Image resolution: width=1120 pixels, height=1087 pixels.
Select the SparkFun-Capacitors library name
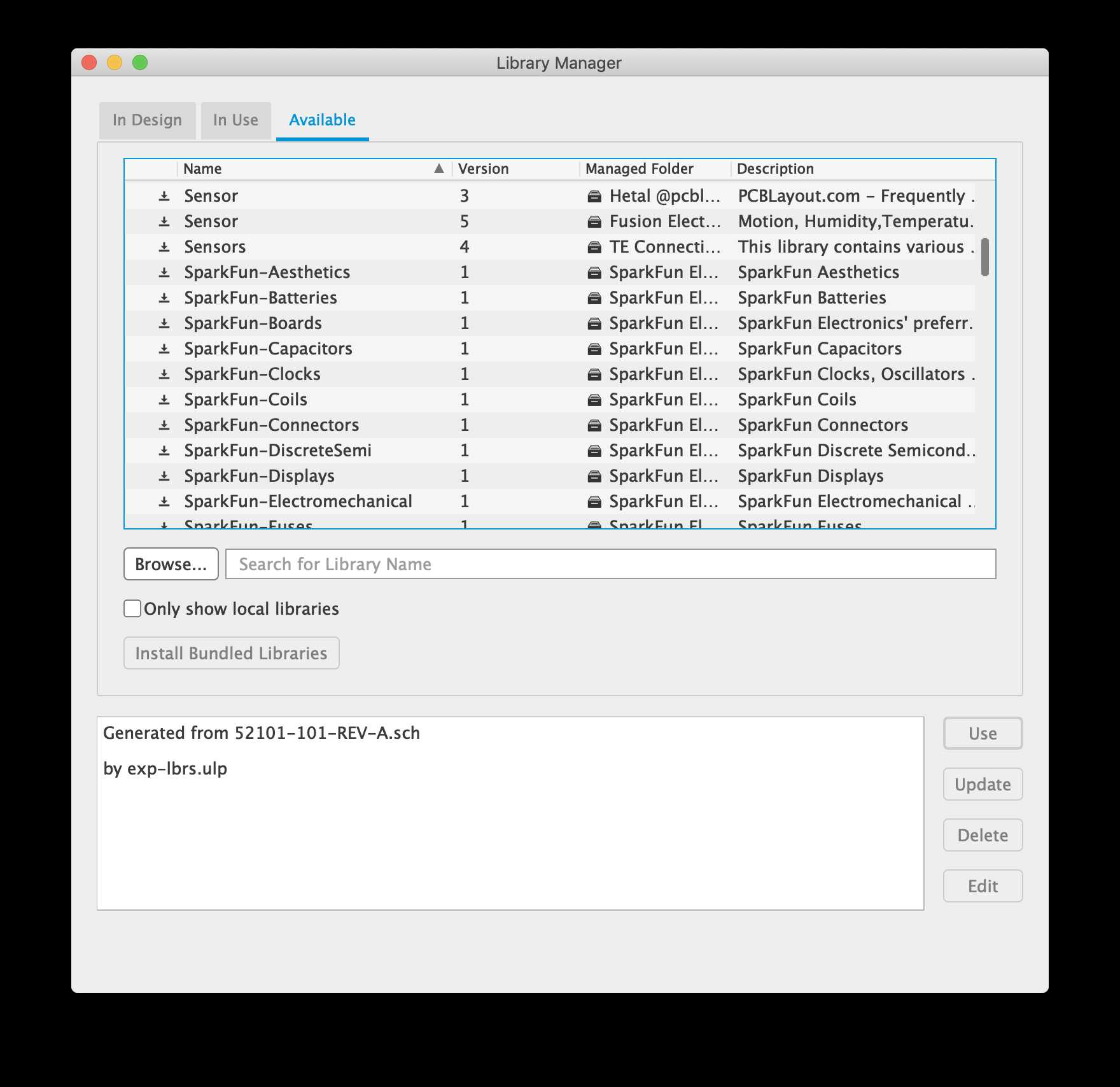(x=269, y=349)
